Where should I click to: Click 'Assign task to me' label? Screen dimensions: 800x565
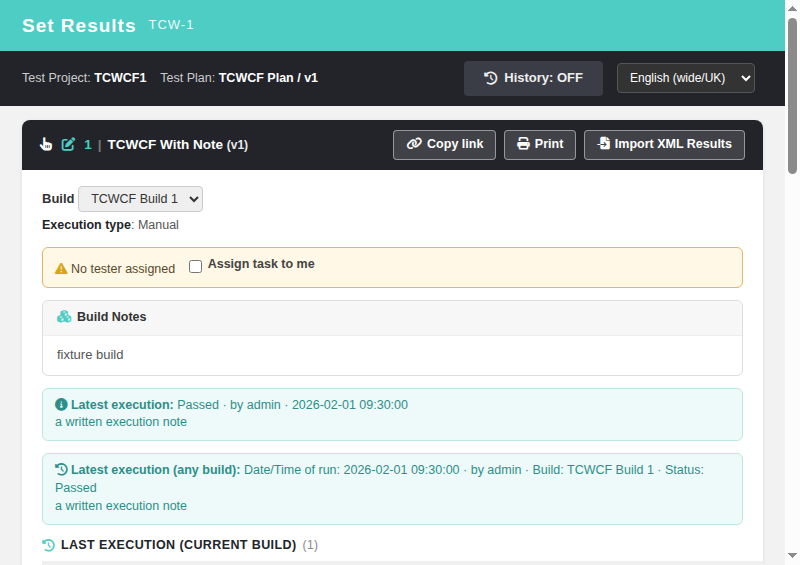coord(261,264)
